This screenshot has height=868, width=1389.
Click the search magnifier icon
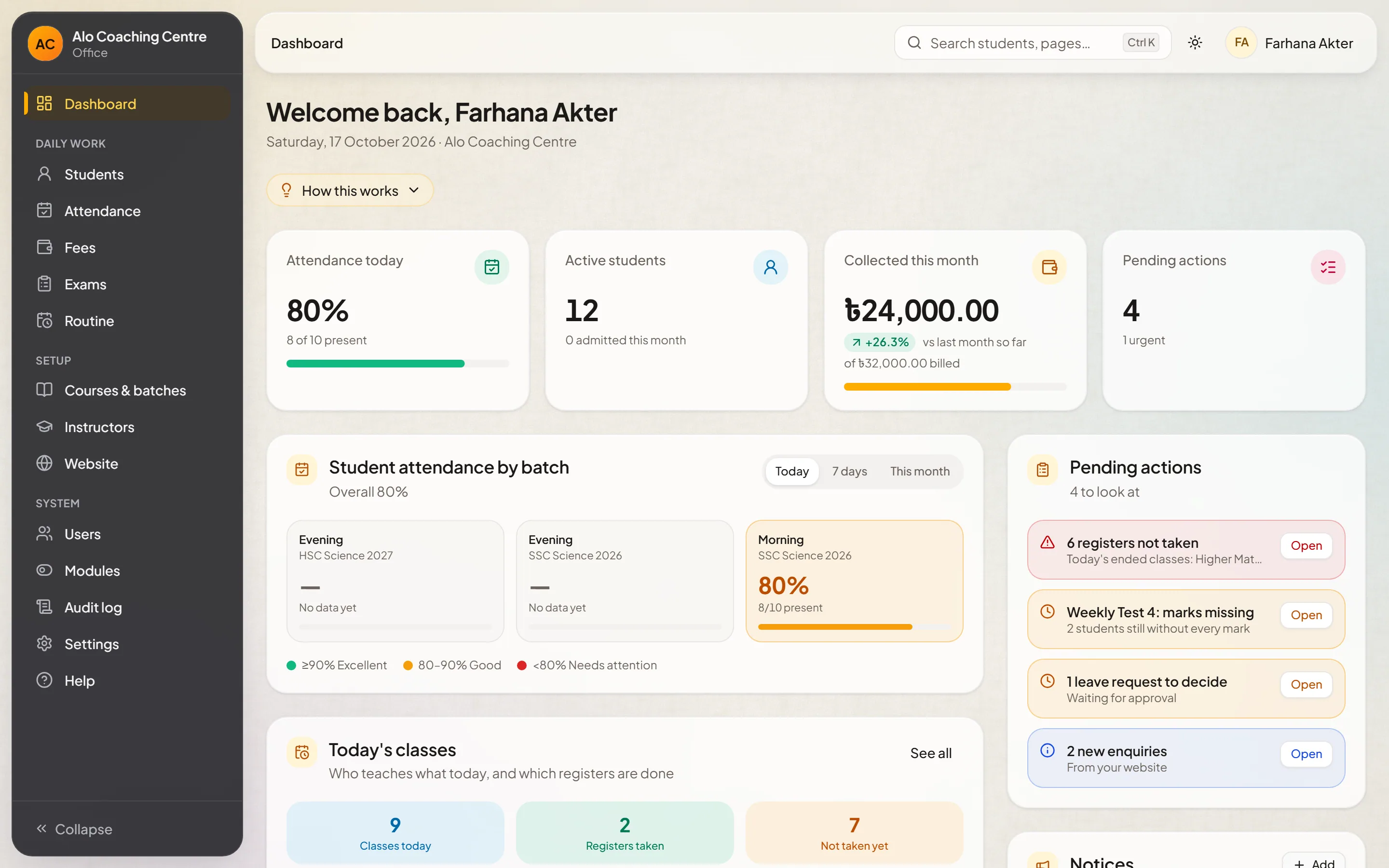tap(914, 43)
